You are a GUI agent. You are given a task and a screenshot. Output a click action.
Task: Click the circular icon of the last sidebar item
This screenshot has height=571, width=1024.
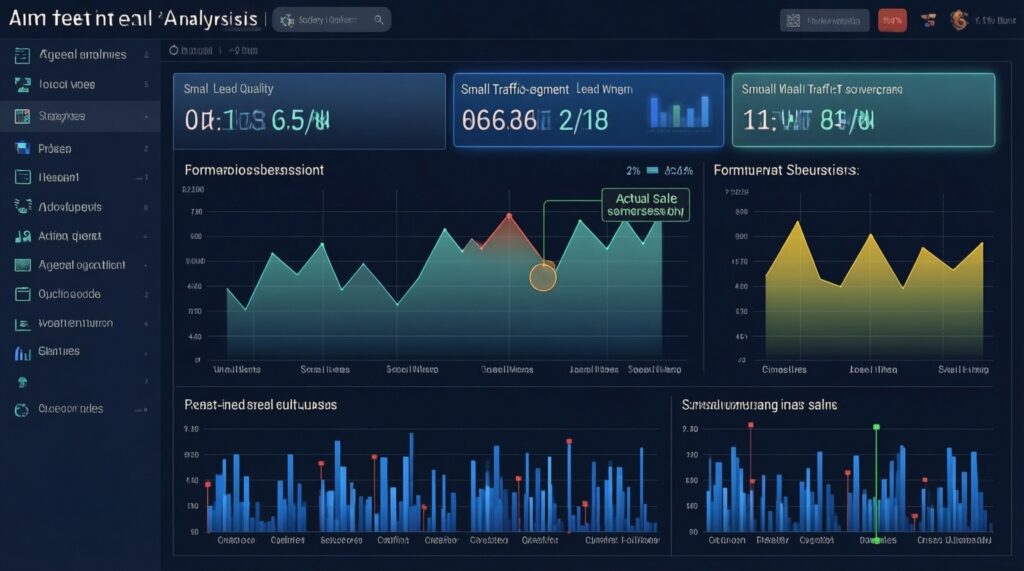click(22, 409)
